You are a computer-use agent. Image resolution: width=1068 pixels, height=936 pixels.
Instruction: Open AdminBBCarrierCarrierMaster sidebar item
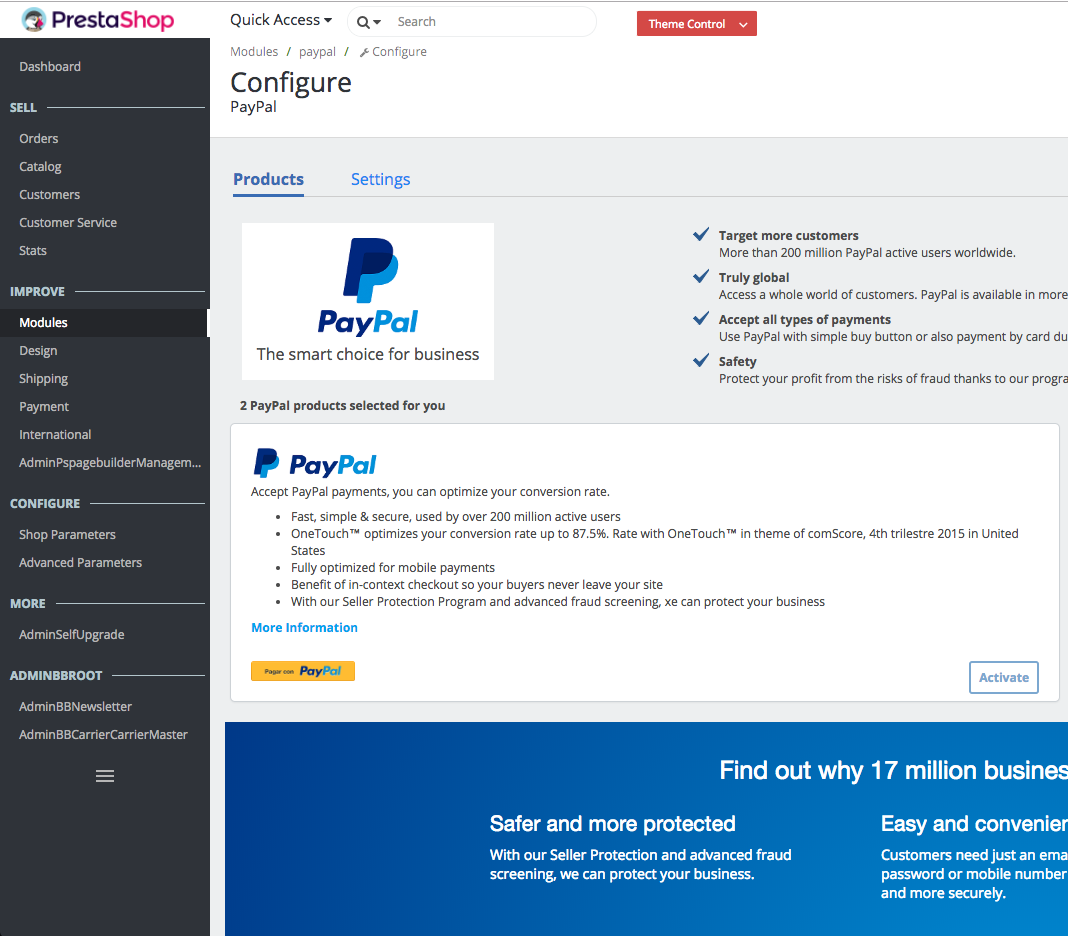104,734
